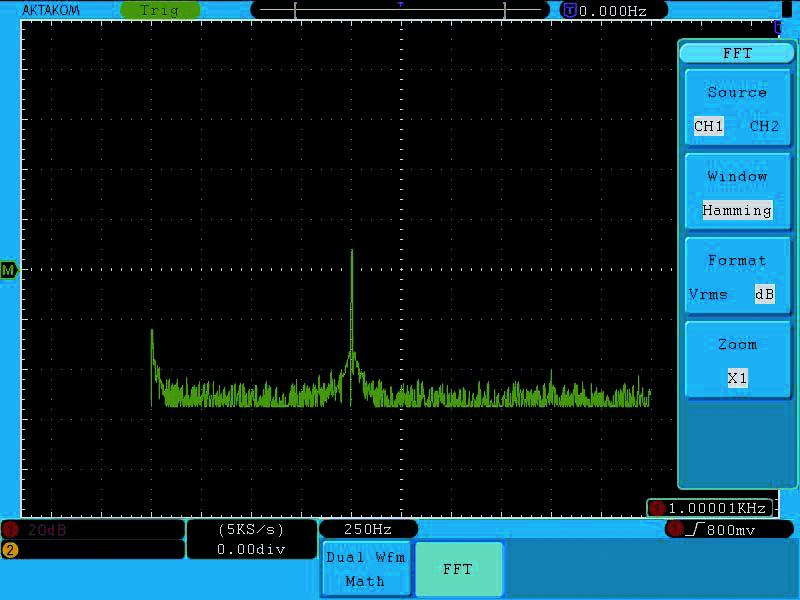Viewport: 800px width, 600px height.
Task: Click the blue trigger level marker top right
Action: pyautogui.click(x=778, y=28)
